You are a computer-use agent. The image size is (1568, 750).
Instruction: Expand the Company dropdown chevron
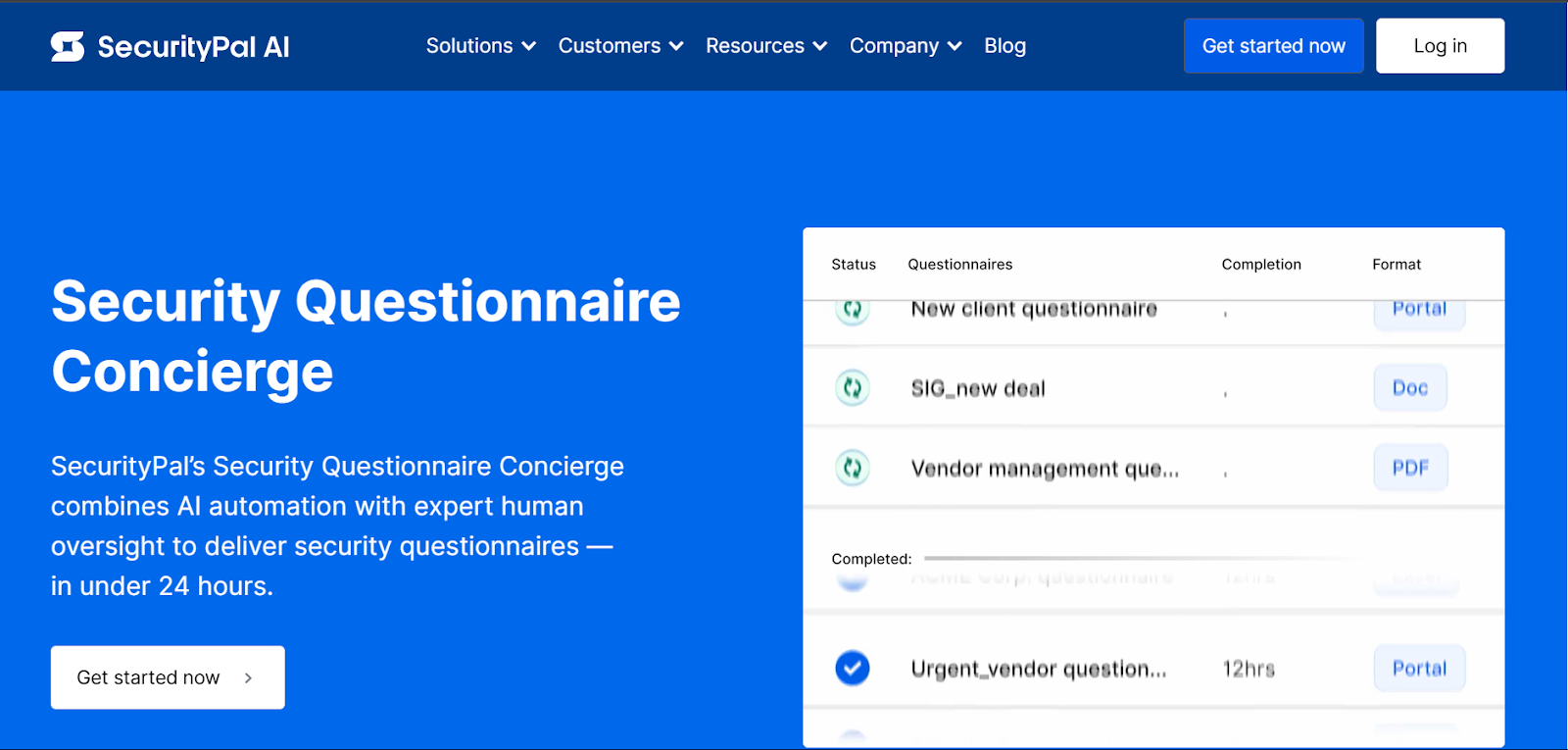click(x=955, y=46)
